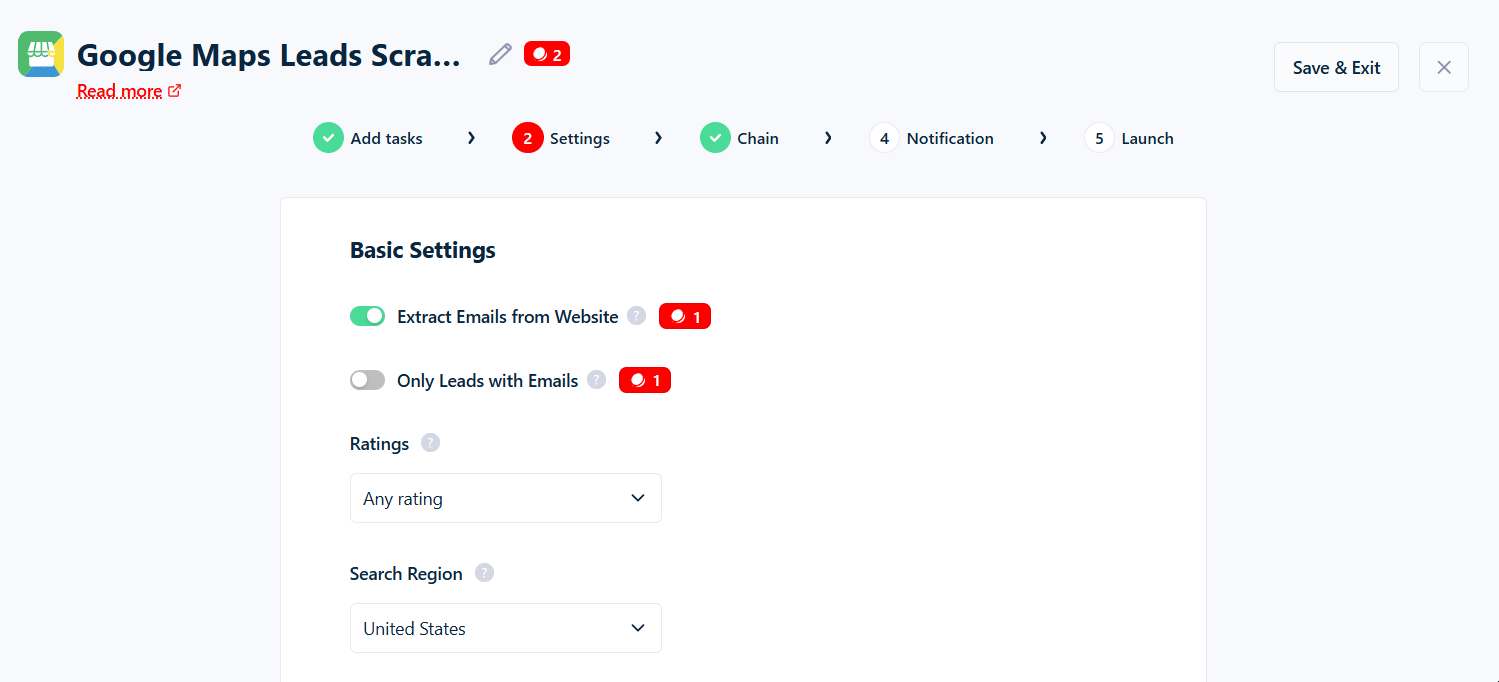
Task: Click the Extract Emails from Website label
Action: pyautogui.click(x=508, y=317)
